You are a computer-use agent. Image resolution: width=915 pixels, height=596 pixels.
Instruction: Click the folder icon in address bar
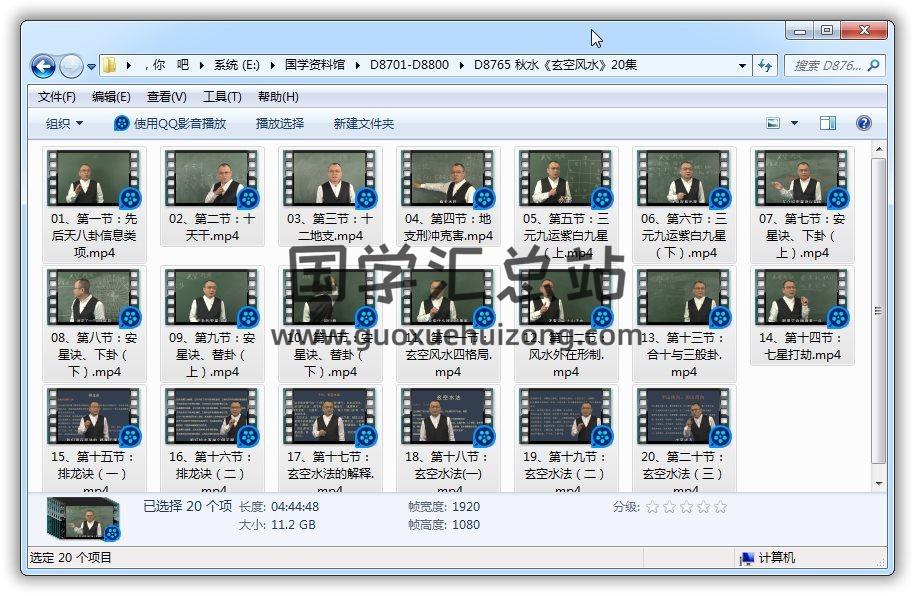click(x=110, y=66)
